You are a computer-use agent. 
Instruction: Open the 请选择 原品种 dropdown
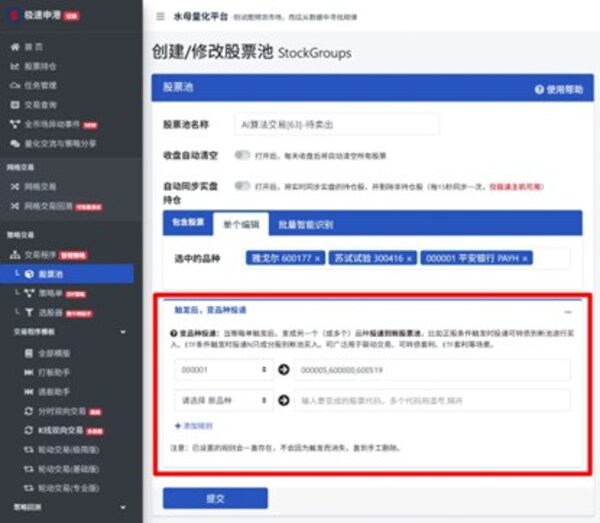tap(221, 400)
